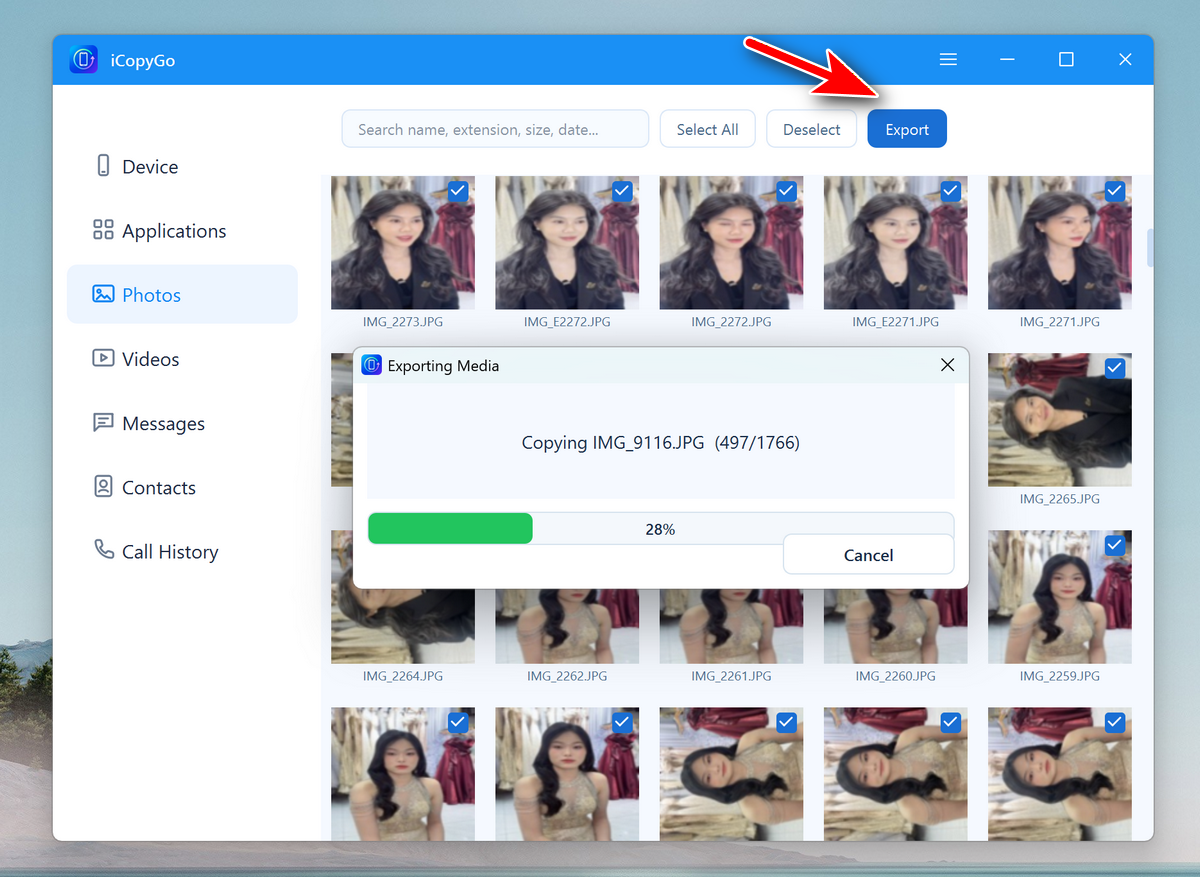The image size is (1200, 877).
Task: Click the Deselect button
Action: [811, 129]
